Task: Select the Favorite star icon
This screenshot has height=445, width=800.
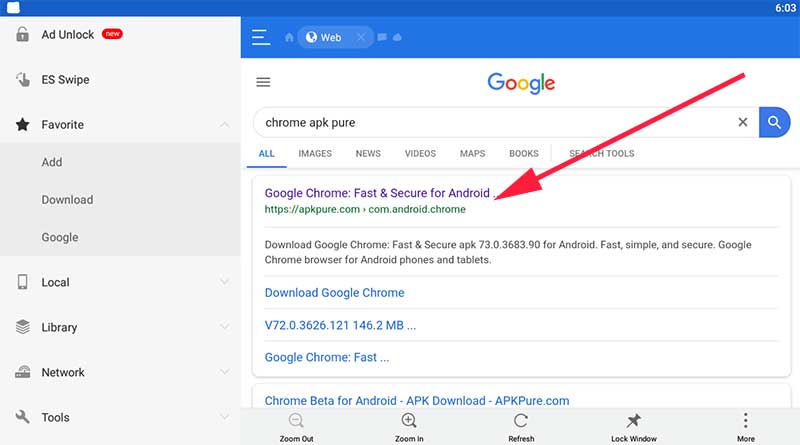Action: 22,125
